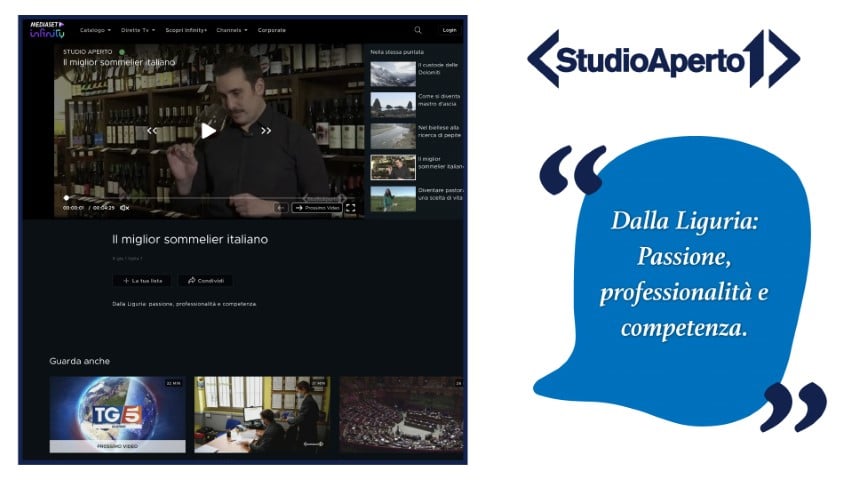Add video with 'La tua lista' button

pyautogui.click(x=143, y=281)
